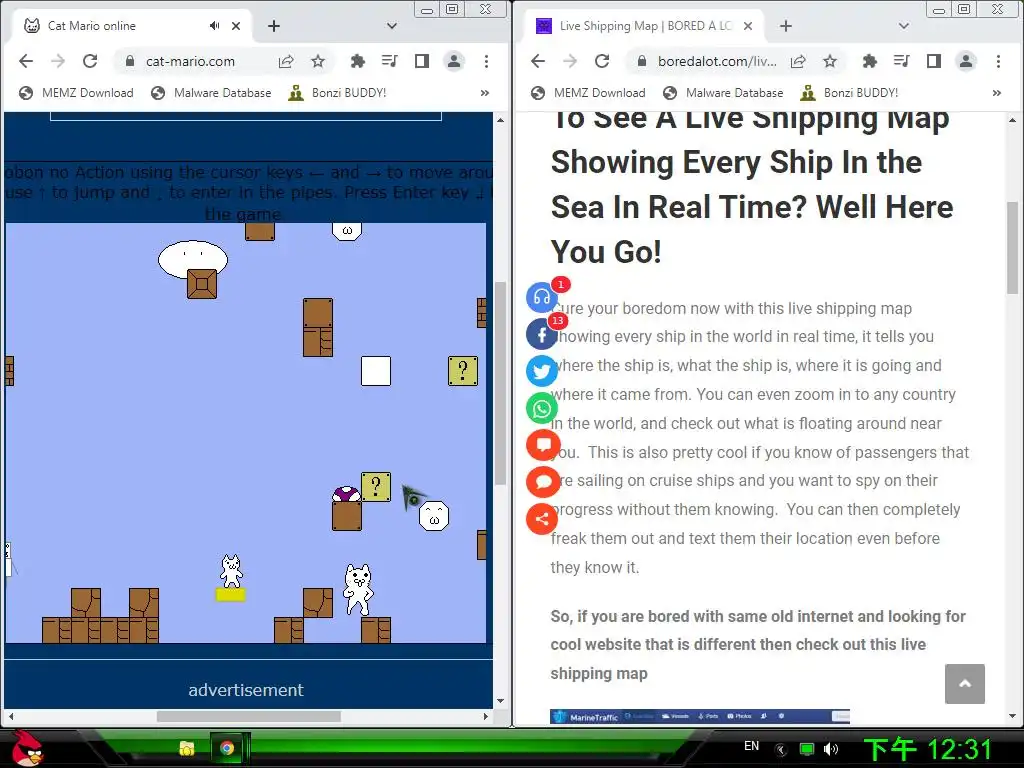This screenshot has height=768, width=1024.
Task: Reload the boredalot.com page
Action: 601,61
